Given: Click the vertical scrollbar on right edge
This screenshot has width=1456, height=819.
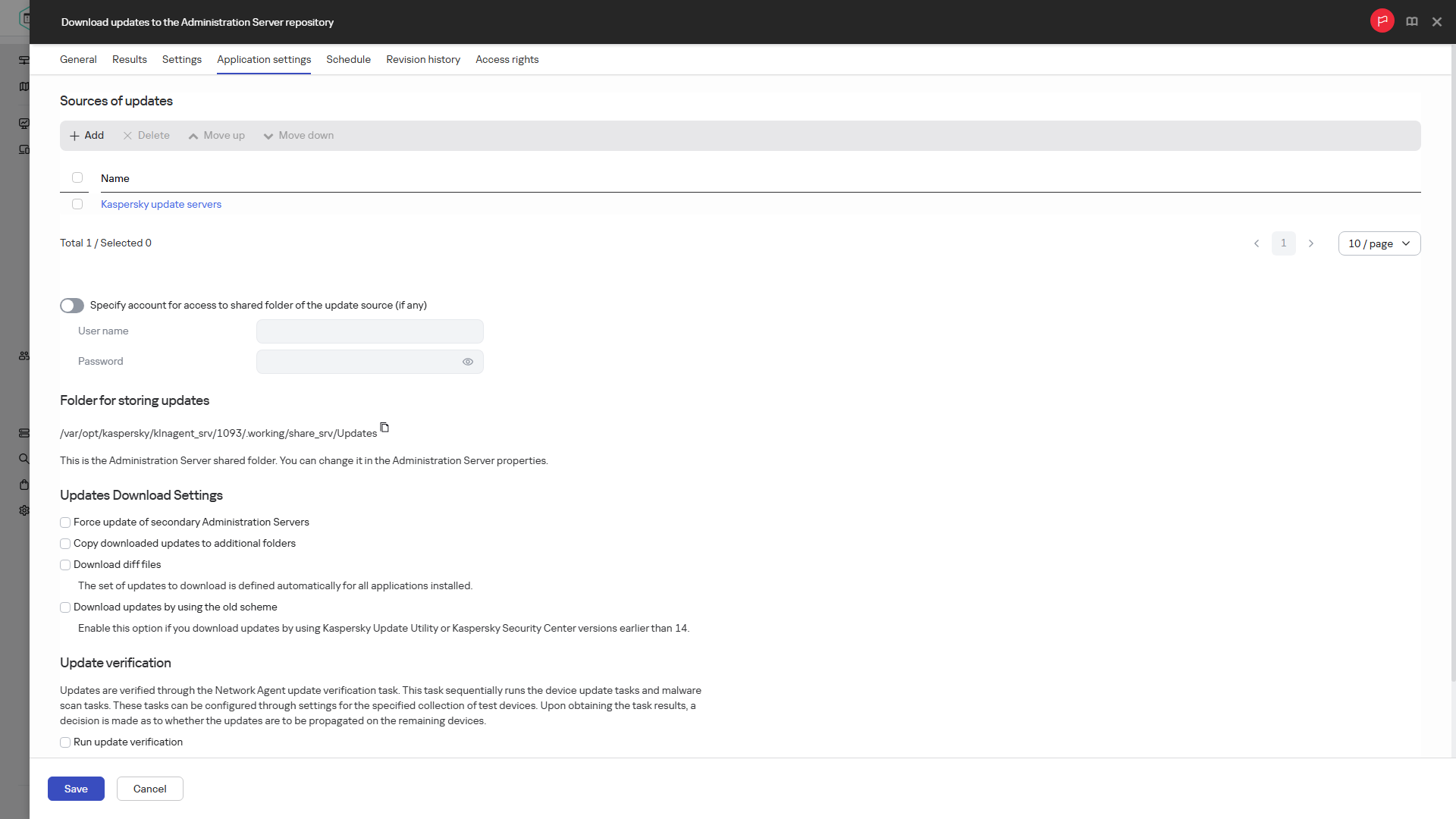Looking at the screenshot, I should point(1453,364).
